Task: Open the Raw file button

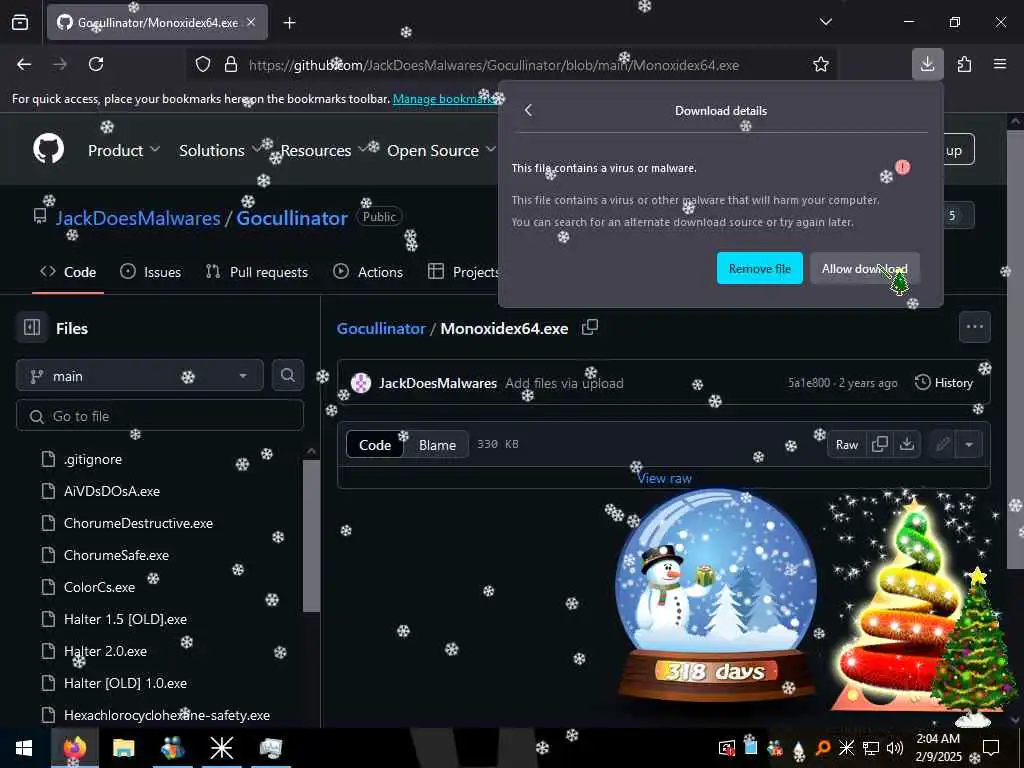Action: pos(847,445)
